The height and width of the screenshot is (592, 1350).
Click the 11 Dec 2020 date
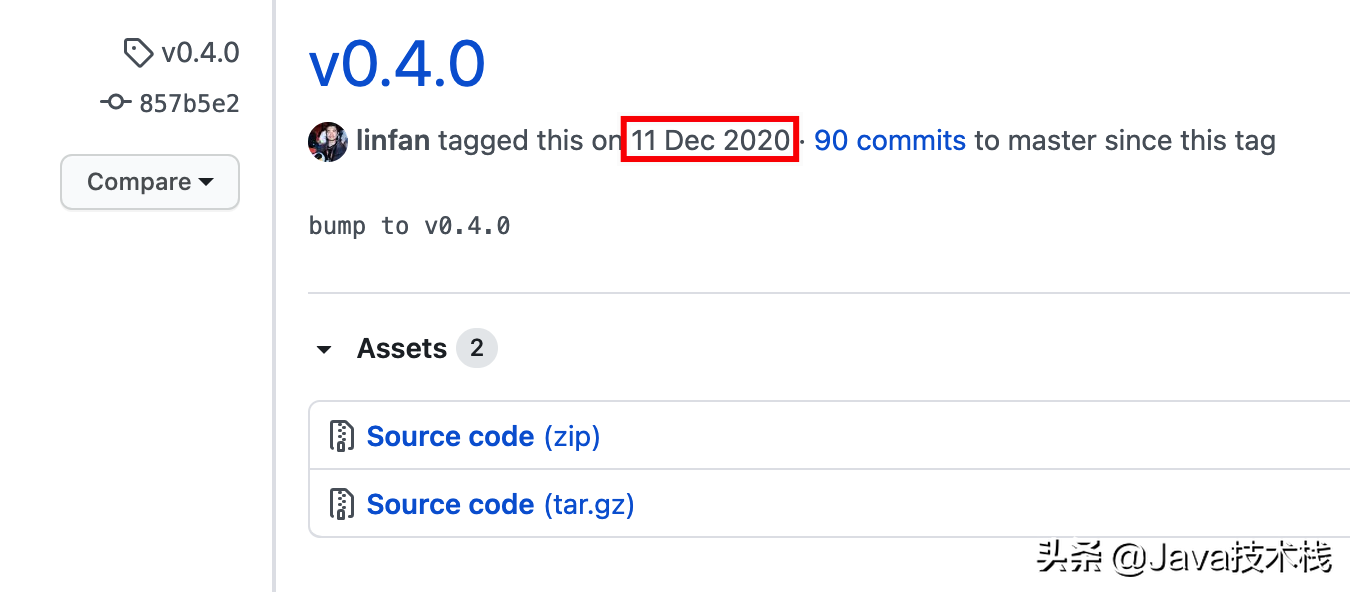point(710,141)
